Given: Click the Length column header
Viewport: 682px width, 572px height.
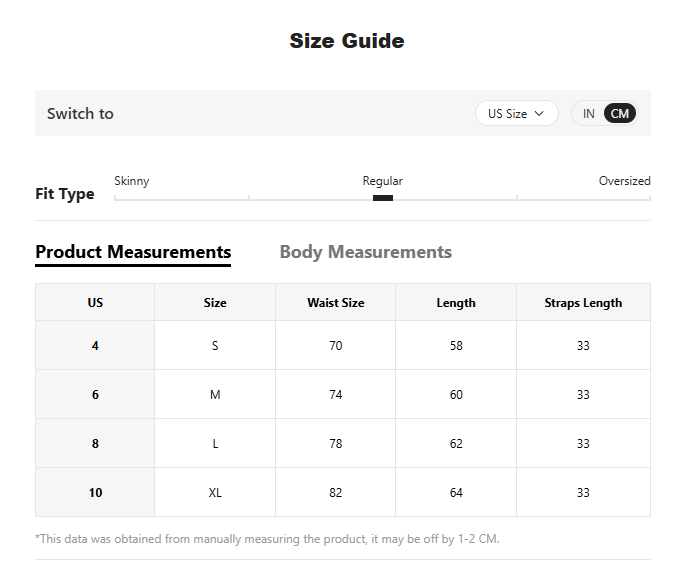Looking at the screenshot, I should point(456,302).
